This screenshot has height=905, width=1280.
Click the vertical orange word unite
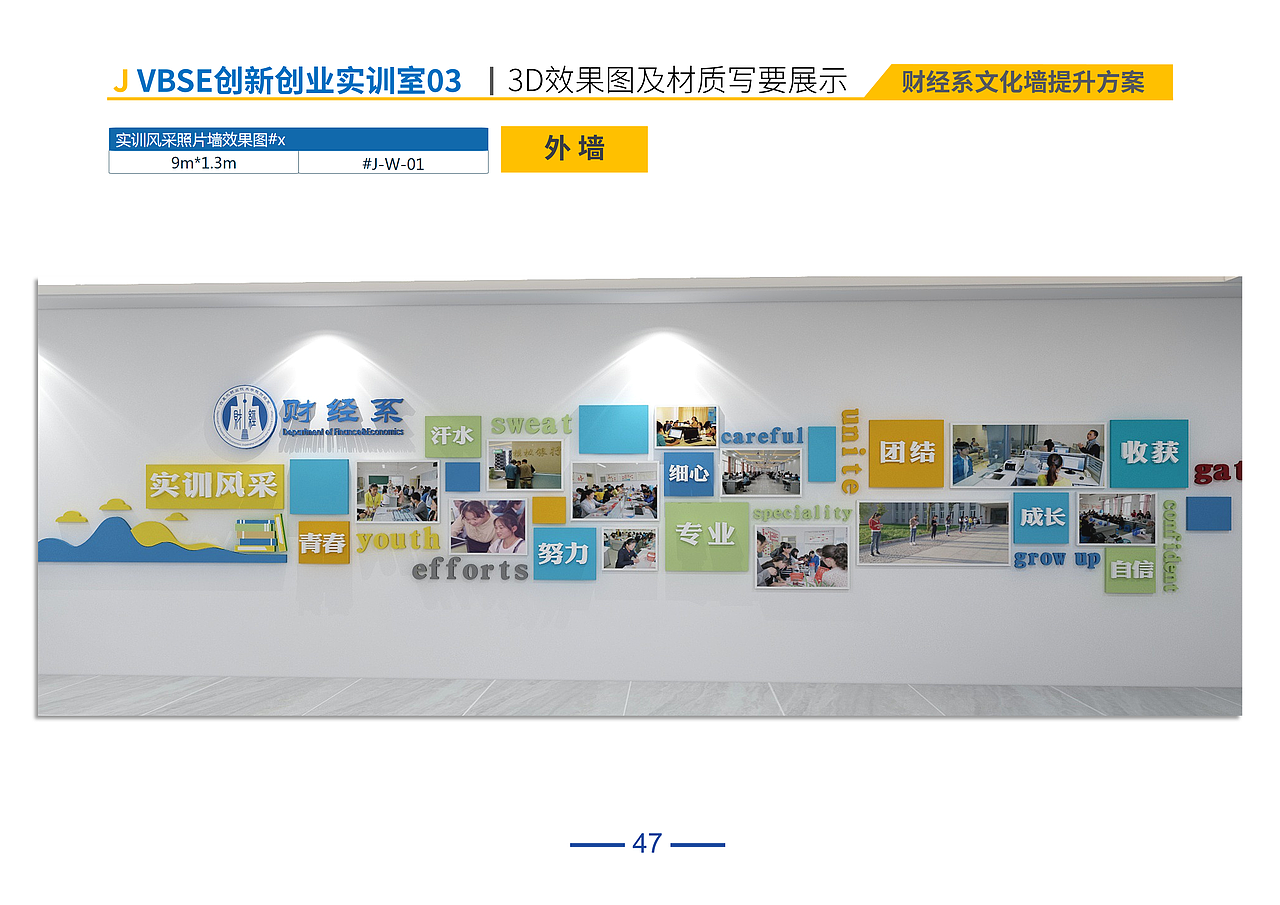pyautogui.click(x=850, y=451)
